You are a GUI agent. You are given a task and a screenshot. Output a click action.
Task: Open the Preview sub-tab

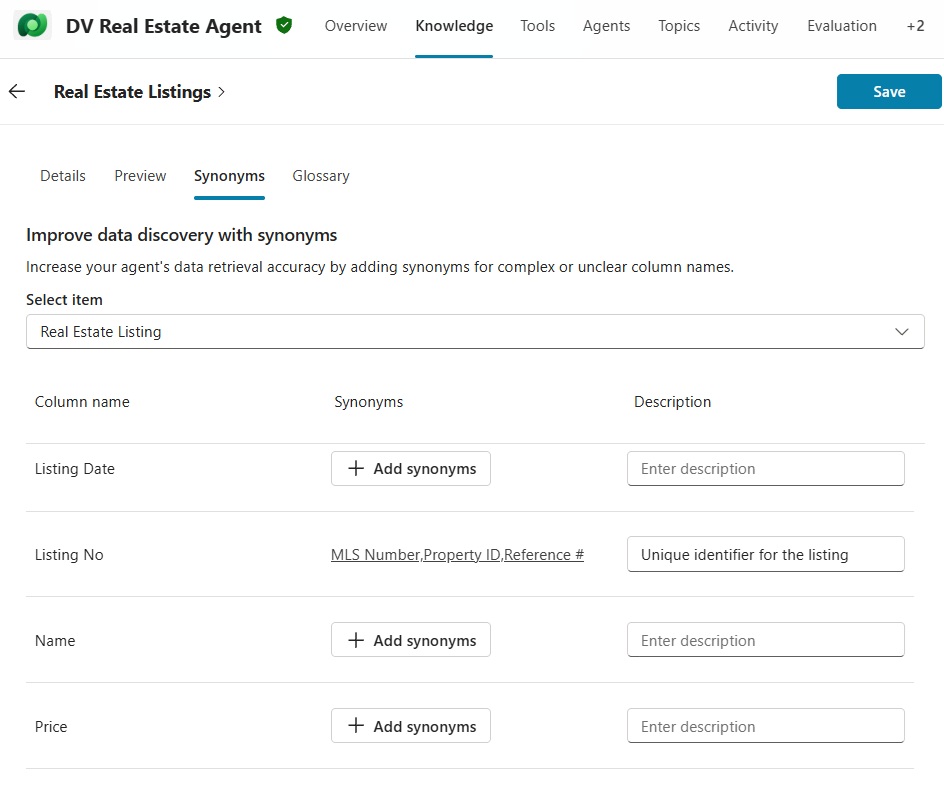(x=140, y=176)
